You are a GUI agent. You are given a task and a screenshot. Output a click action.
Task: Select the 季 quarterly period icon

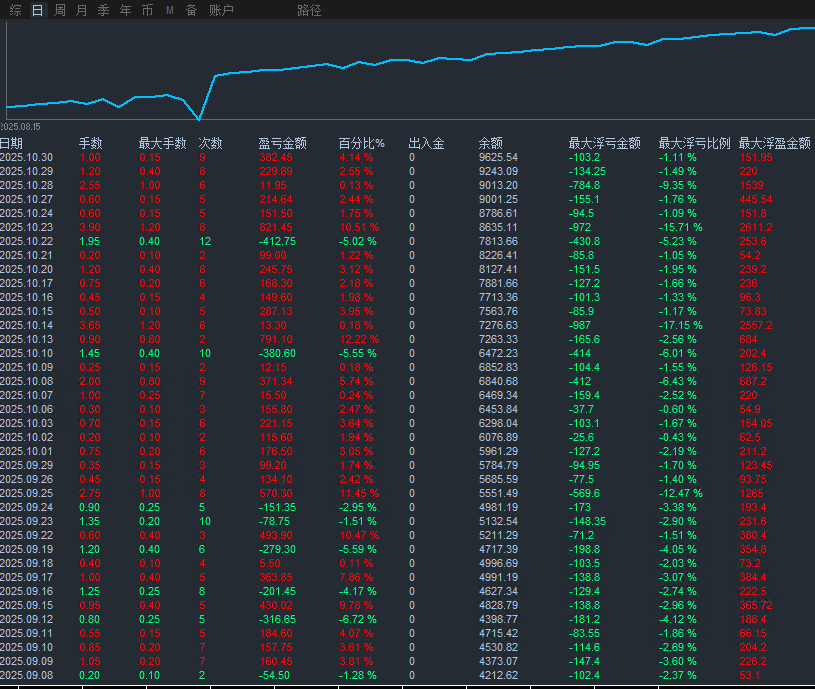pyautogui.click(x=103, y=10)
